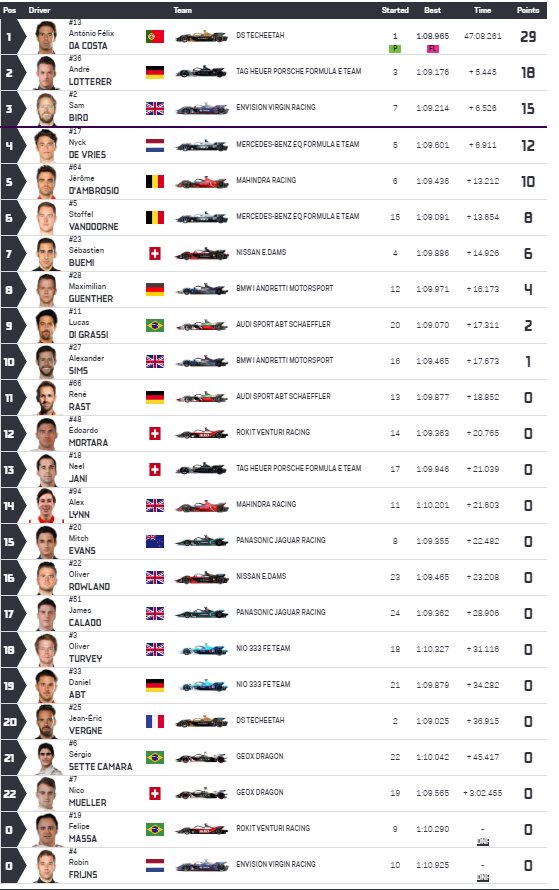This screenshot has width=559, height=890.
Task: Open the Audi Sport ABT Schaeffler link for Di Grassi
Action: (283, 324)
